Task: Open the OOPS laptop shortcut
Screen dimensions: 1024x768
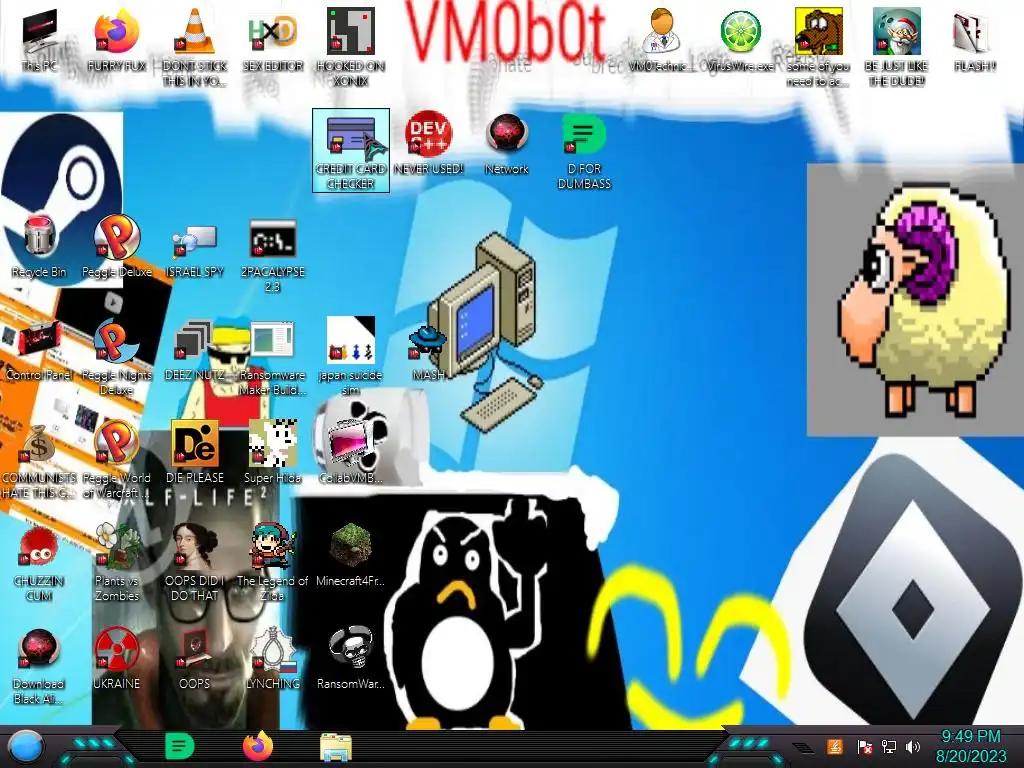Action: click(x=195, y=660)
